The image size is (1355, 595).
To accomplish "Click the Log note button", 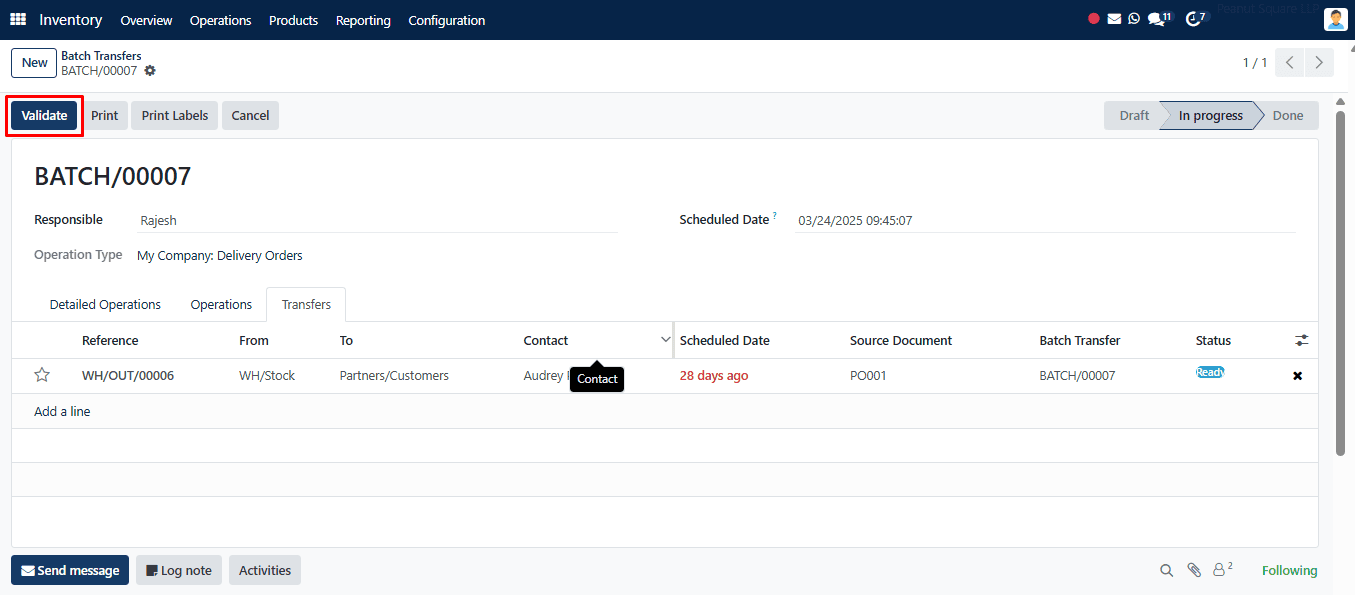I will click(x=179, y=570).
